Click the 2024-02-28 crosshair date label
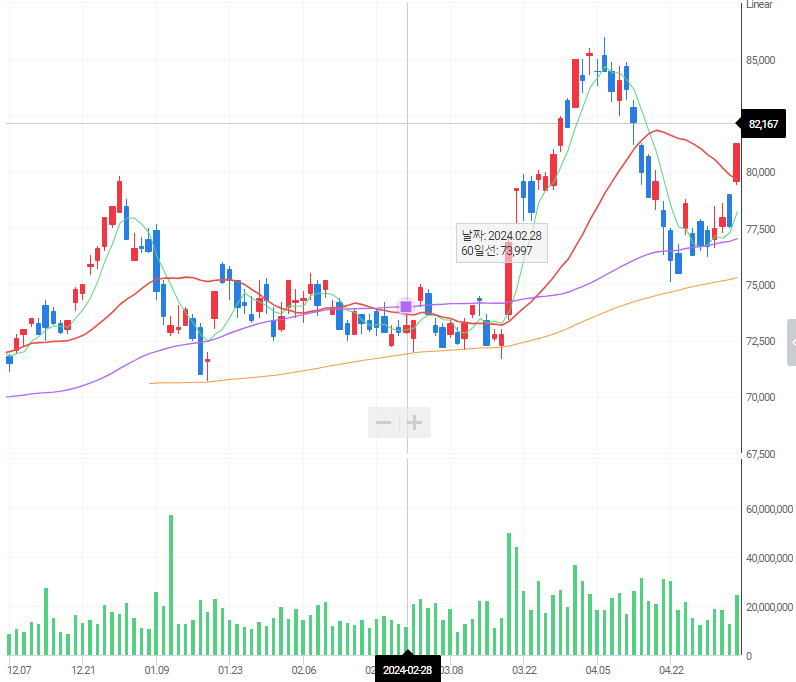796x682 pixels. click(408, 670)
